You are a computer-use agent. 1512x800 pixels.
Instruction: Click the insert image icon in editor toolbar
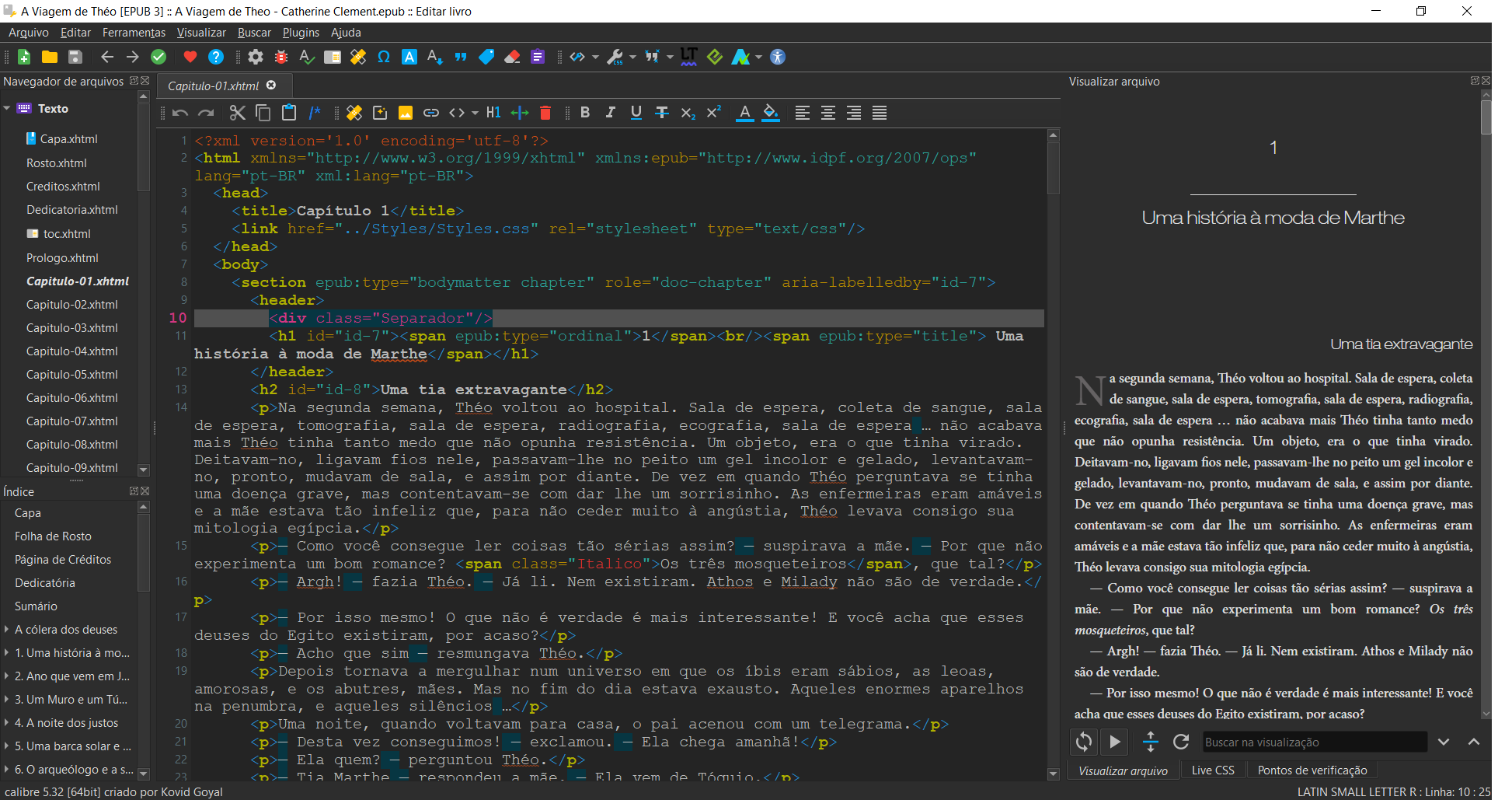406,113
